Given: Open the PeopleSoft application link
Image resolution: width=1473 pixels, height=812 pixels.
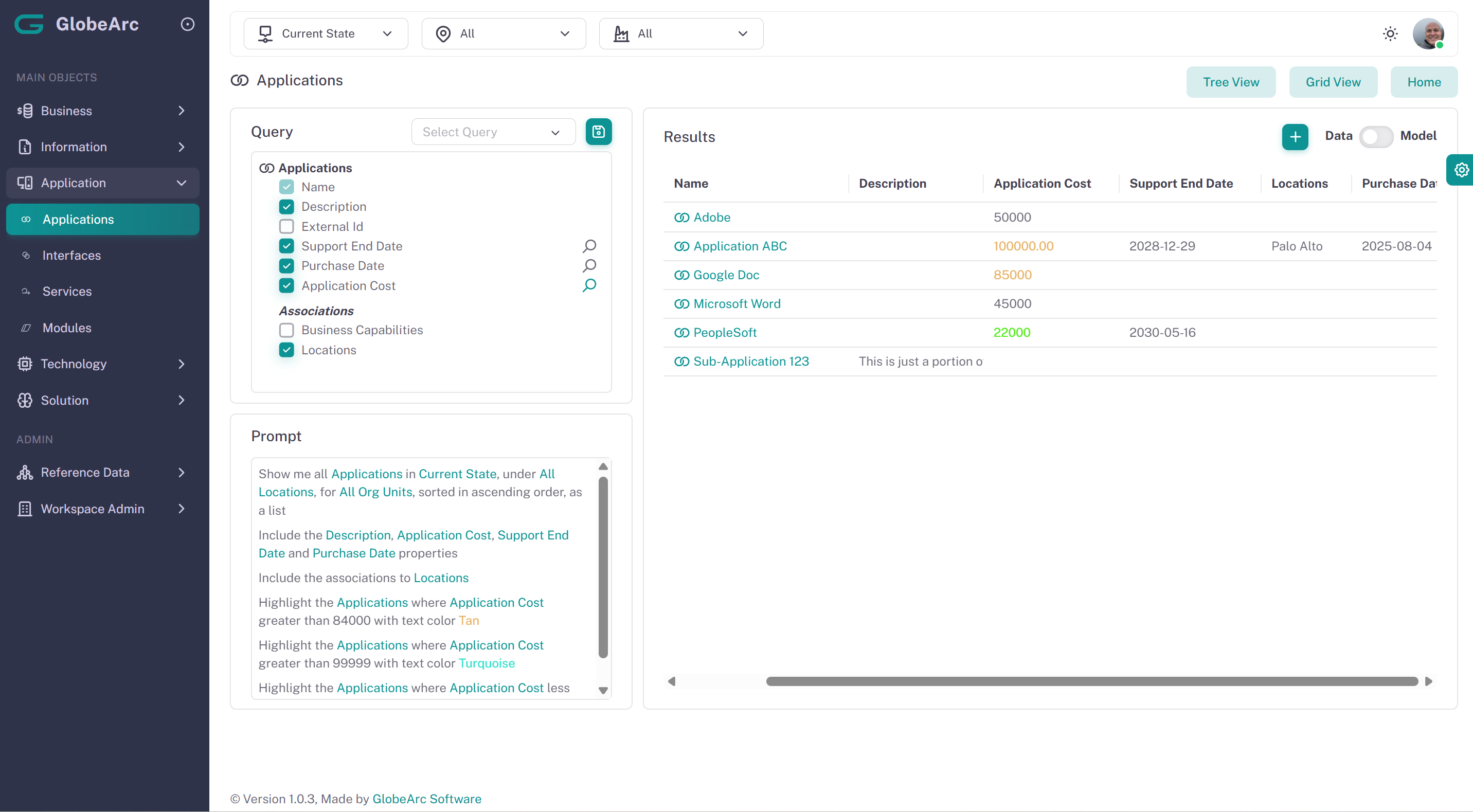Looking at the screenshot, I should tap(725, 332).
